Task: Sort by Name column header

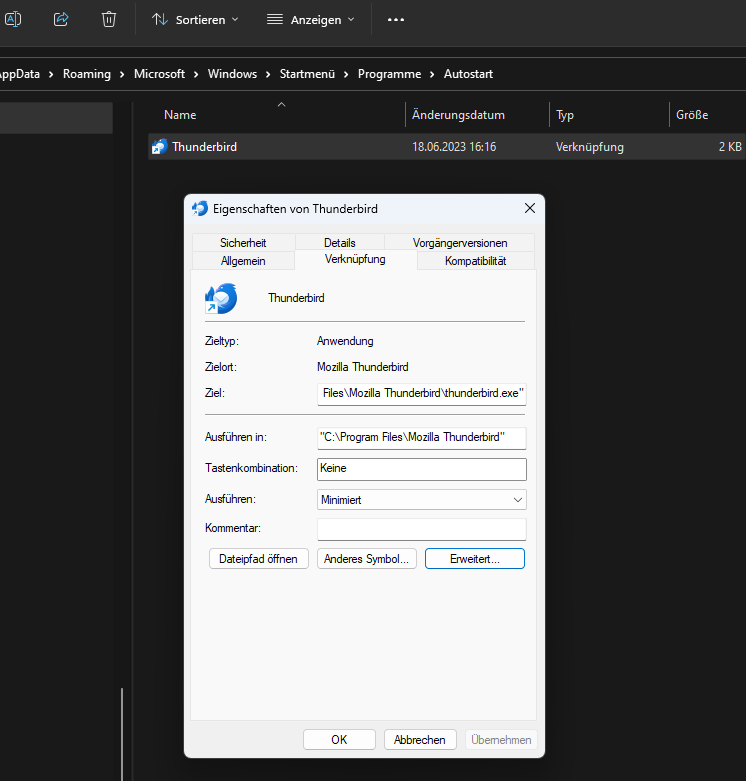Action: pyautogui.click(x=277, y=115)
